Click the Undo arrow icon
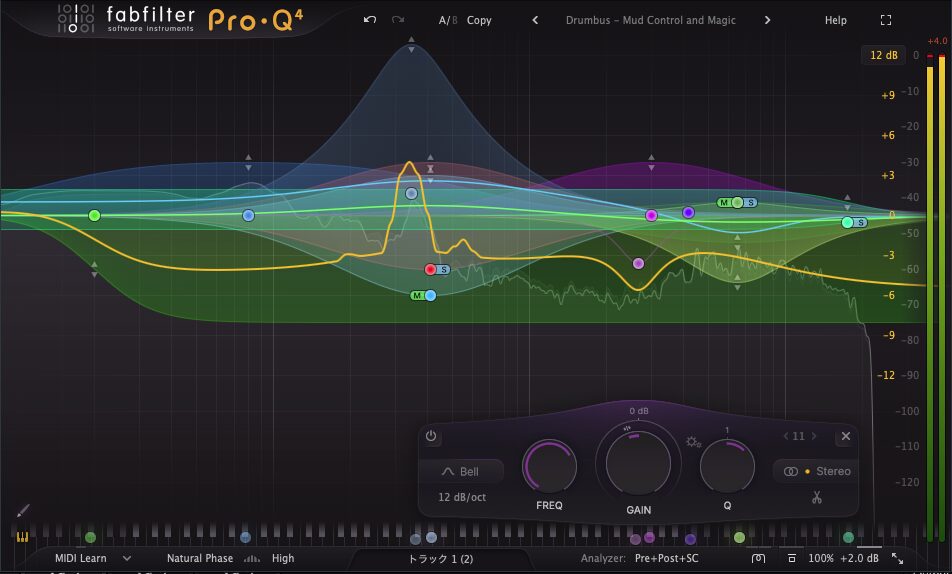Viewport: 952px width, 574px height. click(370, 19)
